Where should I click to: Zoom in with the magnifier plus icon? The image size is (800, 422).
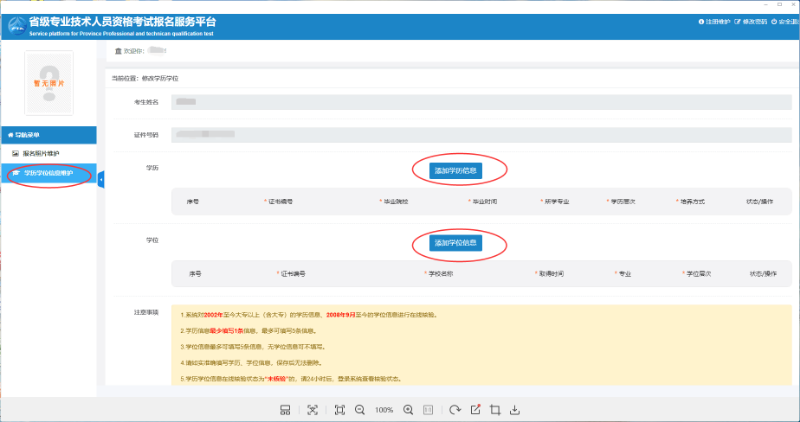408,410
